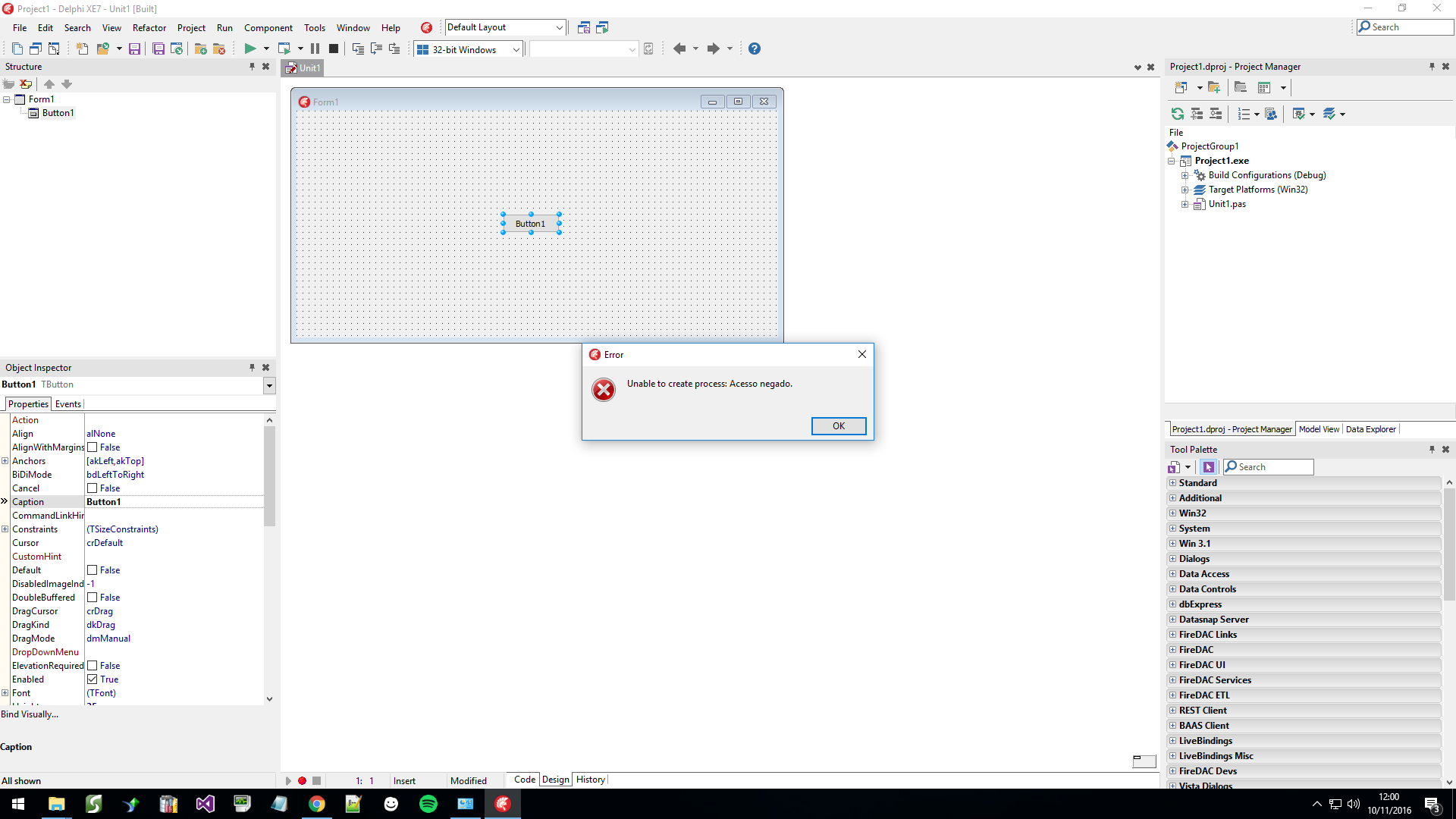Close the Error dialog with its X
This screenshot has height=819, width=1456.
coord(862,354)
